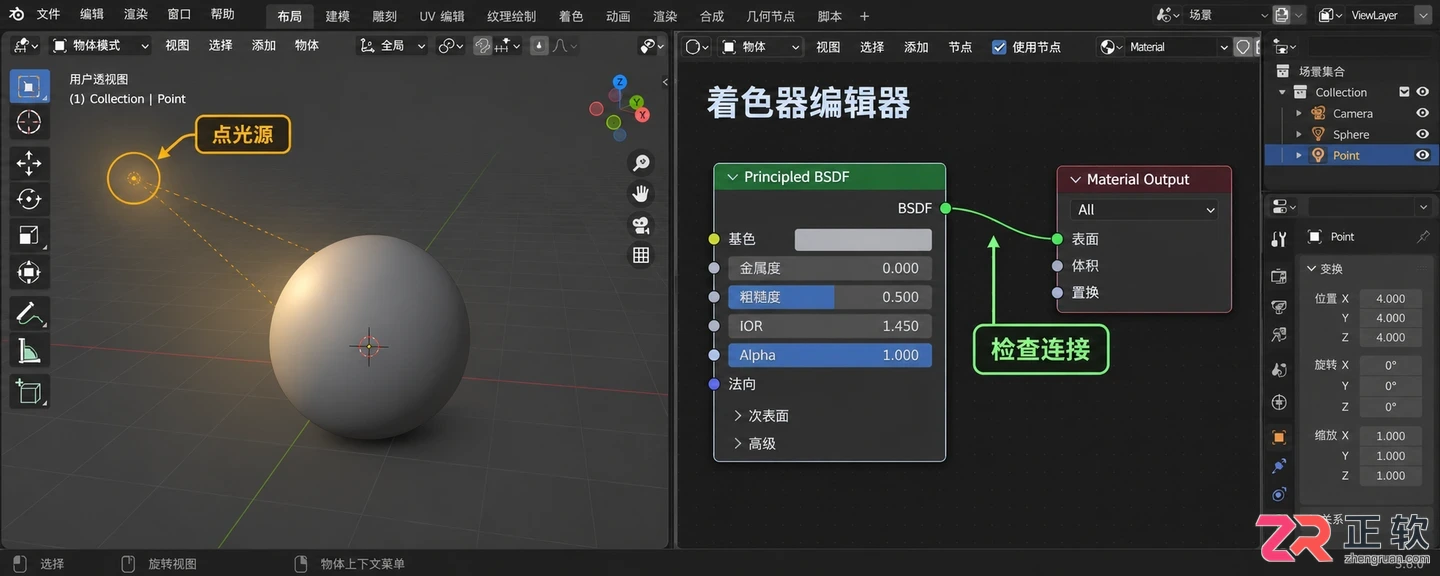This screenshot has height=576, width=1440.
Task: Open top bar 渲染 menu next to 编辑
Action: [135, 15]
